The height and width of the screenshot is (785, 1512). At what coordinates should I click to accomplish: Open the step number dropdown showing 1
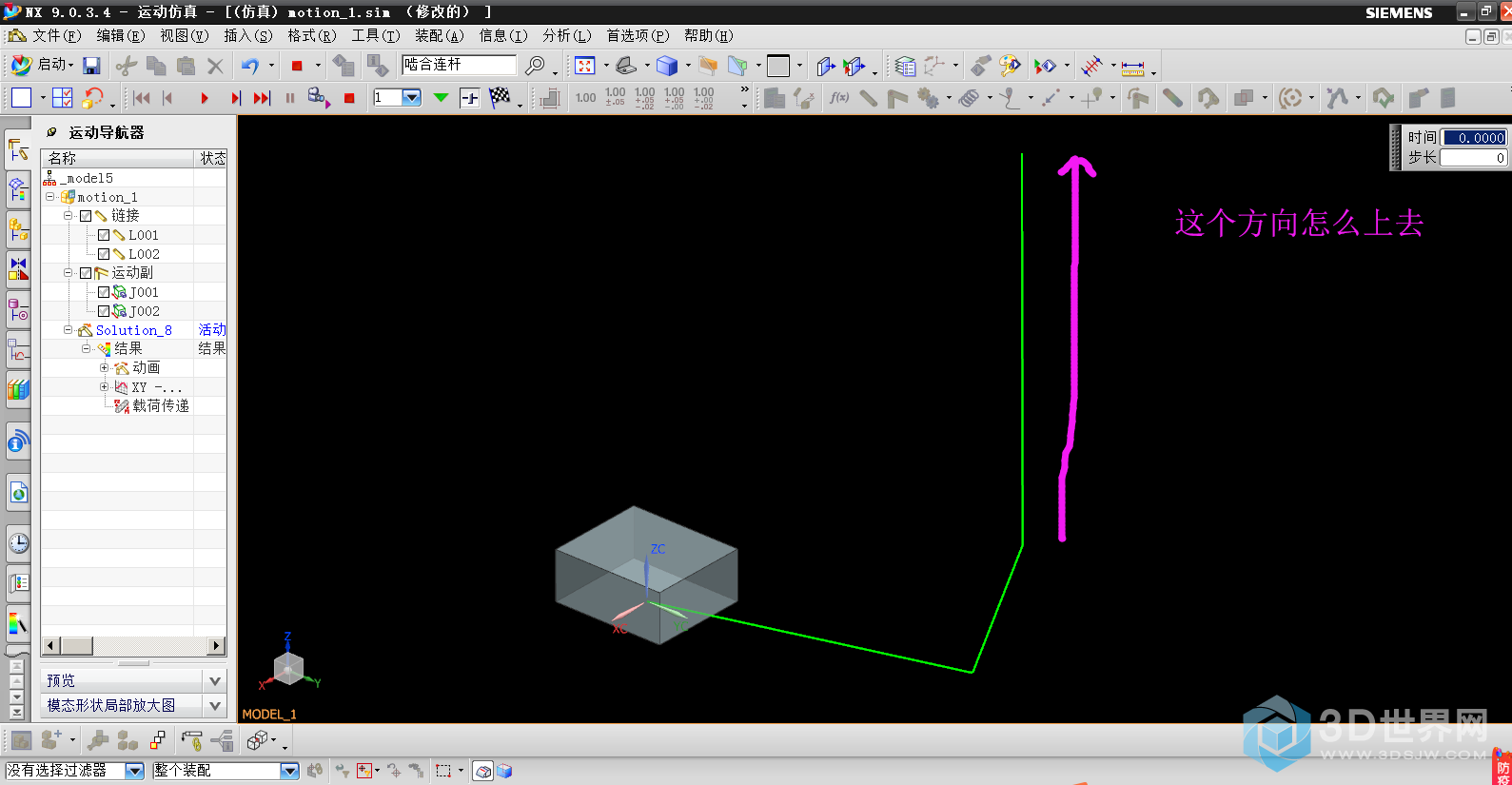point(412,97)
